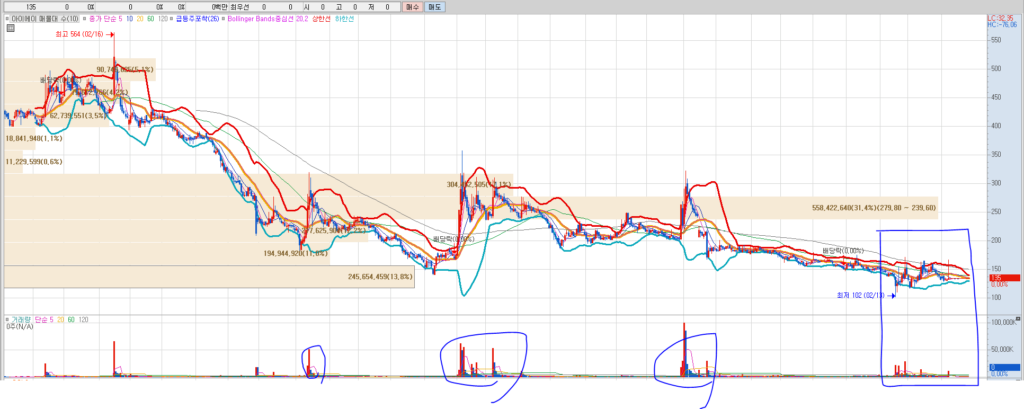Click the 62,739,551(3,5%) volume profile label

click(78, 116)
